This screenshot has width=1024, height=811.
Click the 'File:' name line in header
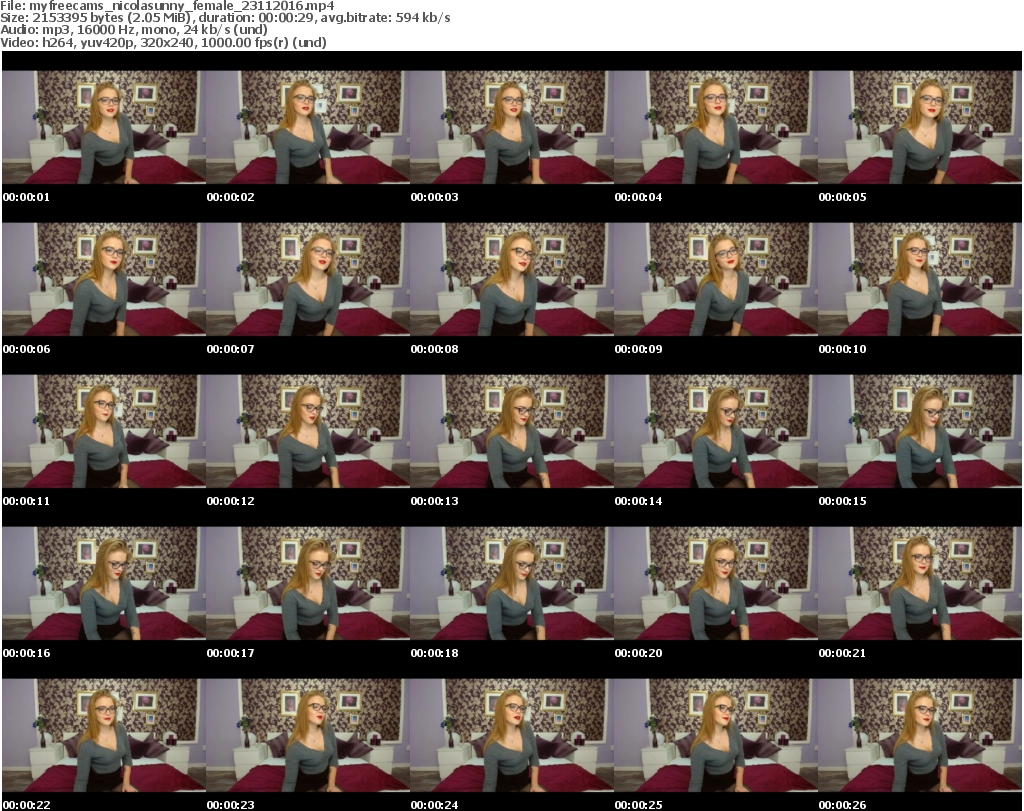(x=167, y=6)
